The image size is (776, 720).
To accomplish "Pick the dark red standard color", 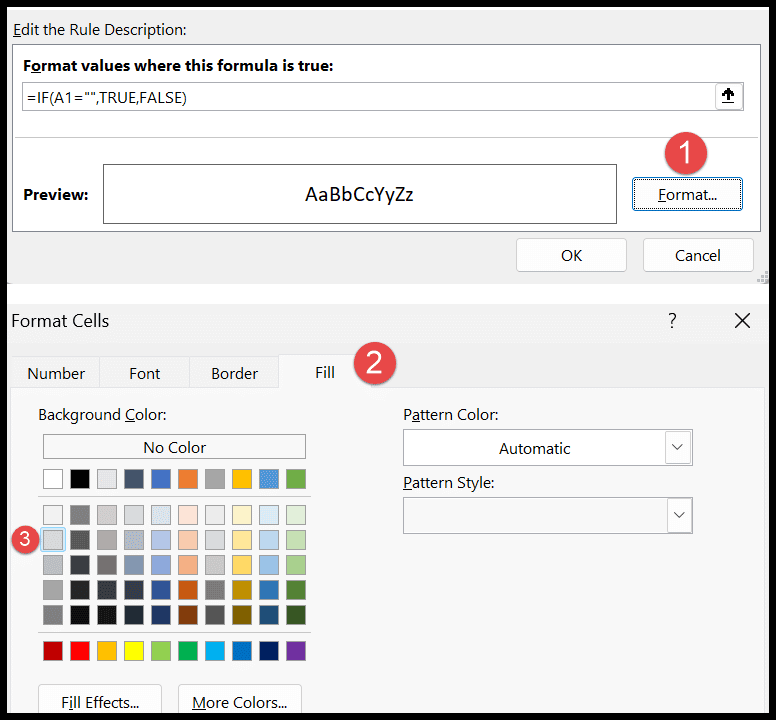I will point(53,651).
